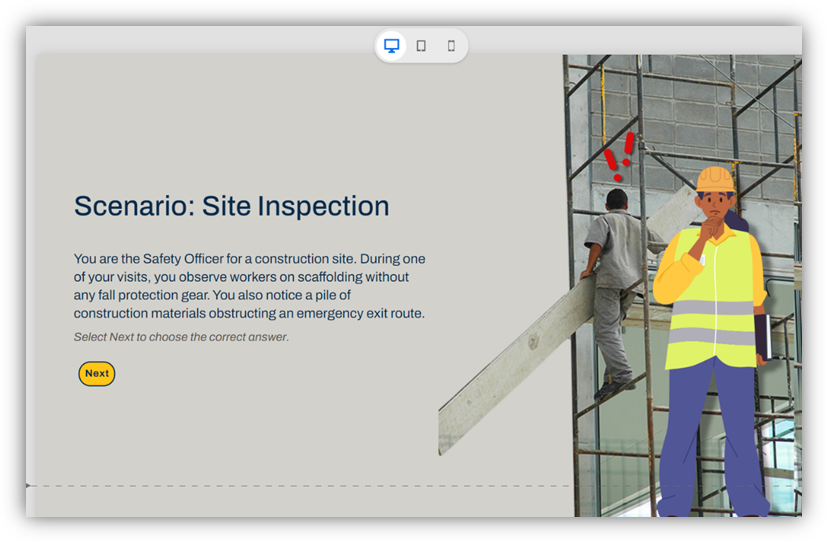This screenshot has width=827, height=542.
Task: Switch to tablet preview mode
Action: [x=421, y=46]
